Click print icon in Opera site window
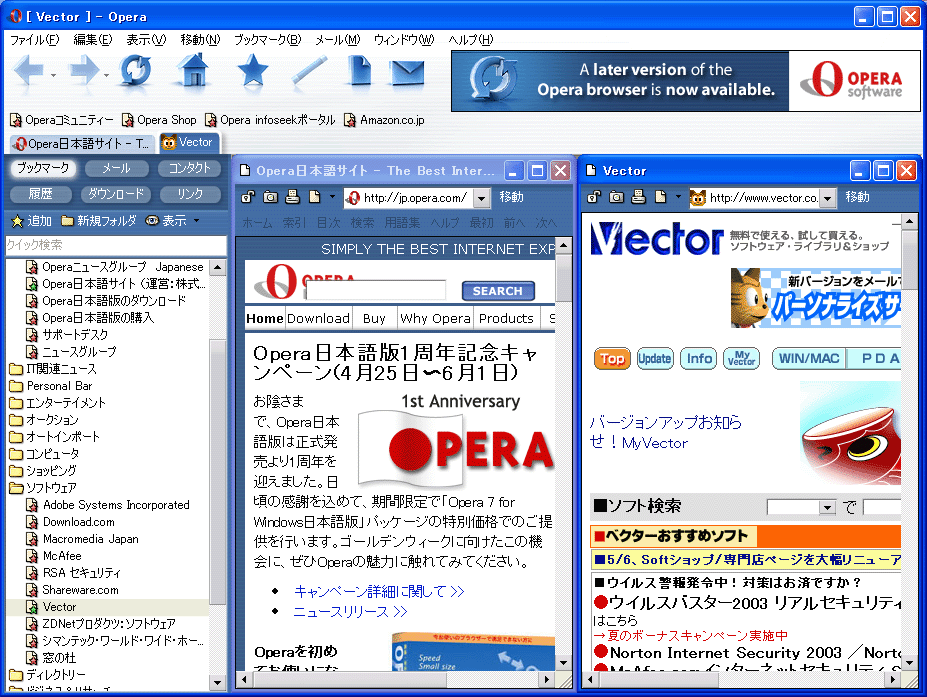Image resolution: width=927 pixels, height=697 pixels. 293,197
